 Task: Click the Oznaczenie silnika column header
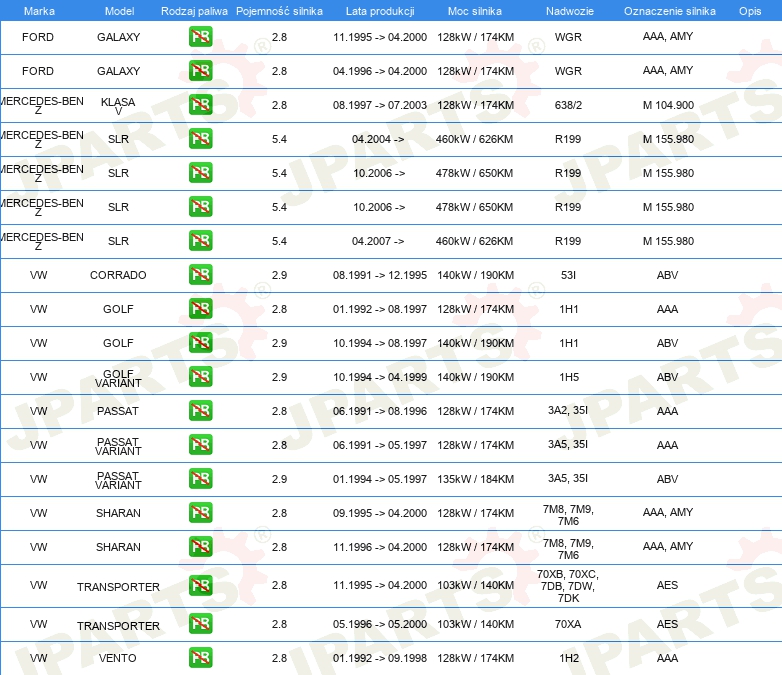pos(670,11)
